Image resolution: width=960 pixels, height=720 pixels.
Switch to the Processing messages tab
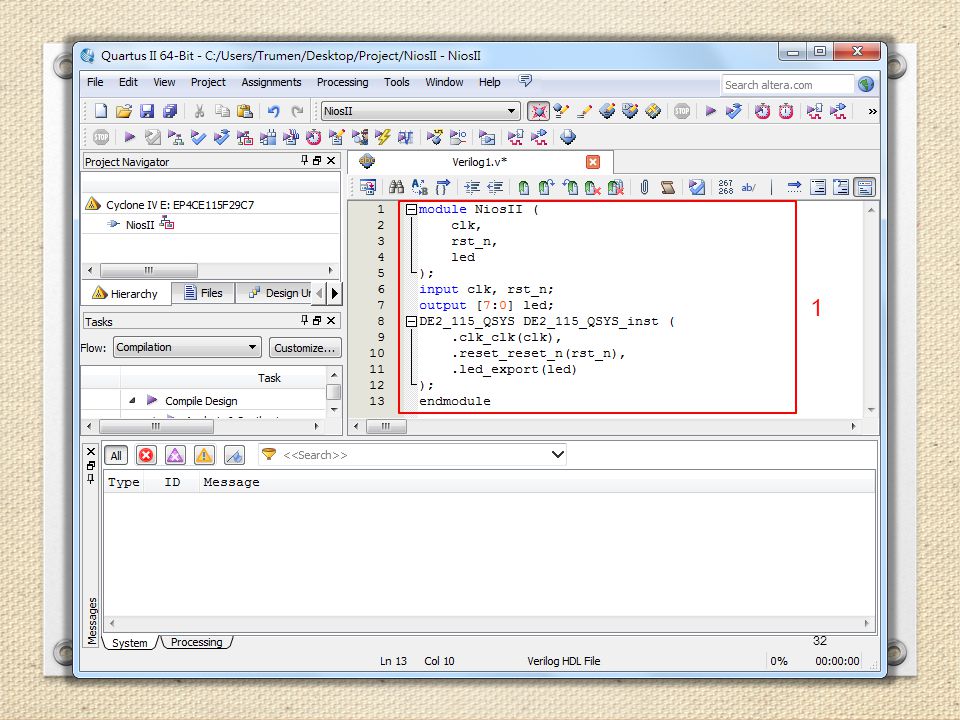coord(196,642)
